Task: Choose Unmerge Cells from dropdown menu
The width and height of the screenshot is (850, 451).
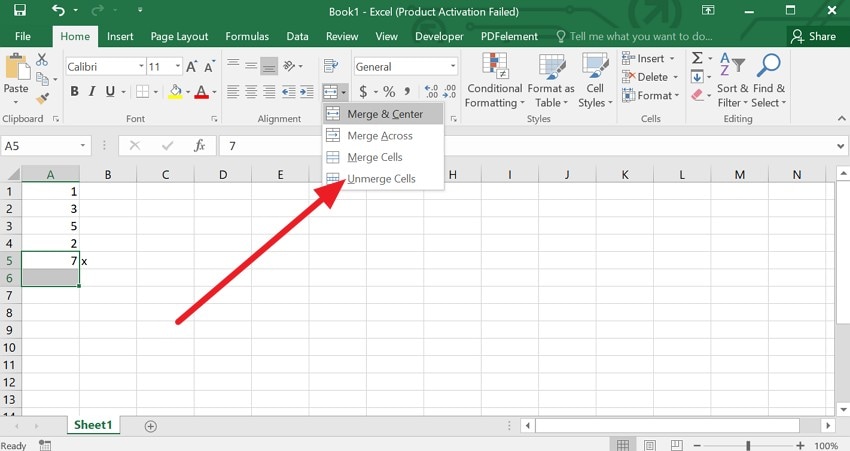Action: click(x=383, y=178)
